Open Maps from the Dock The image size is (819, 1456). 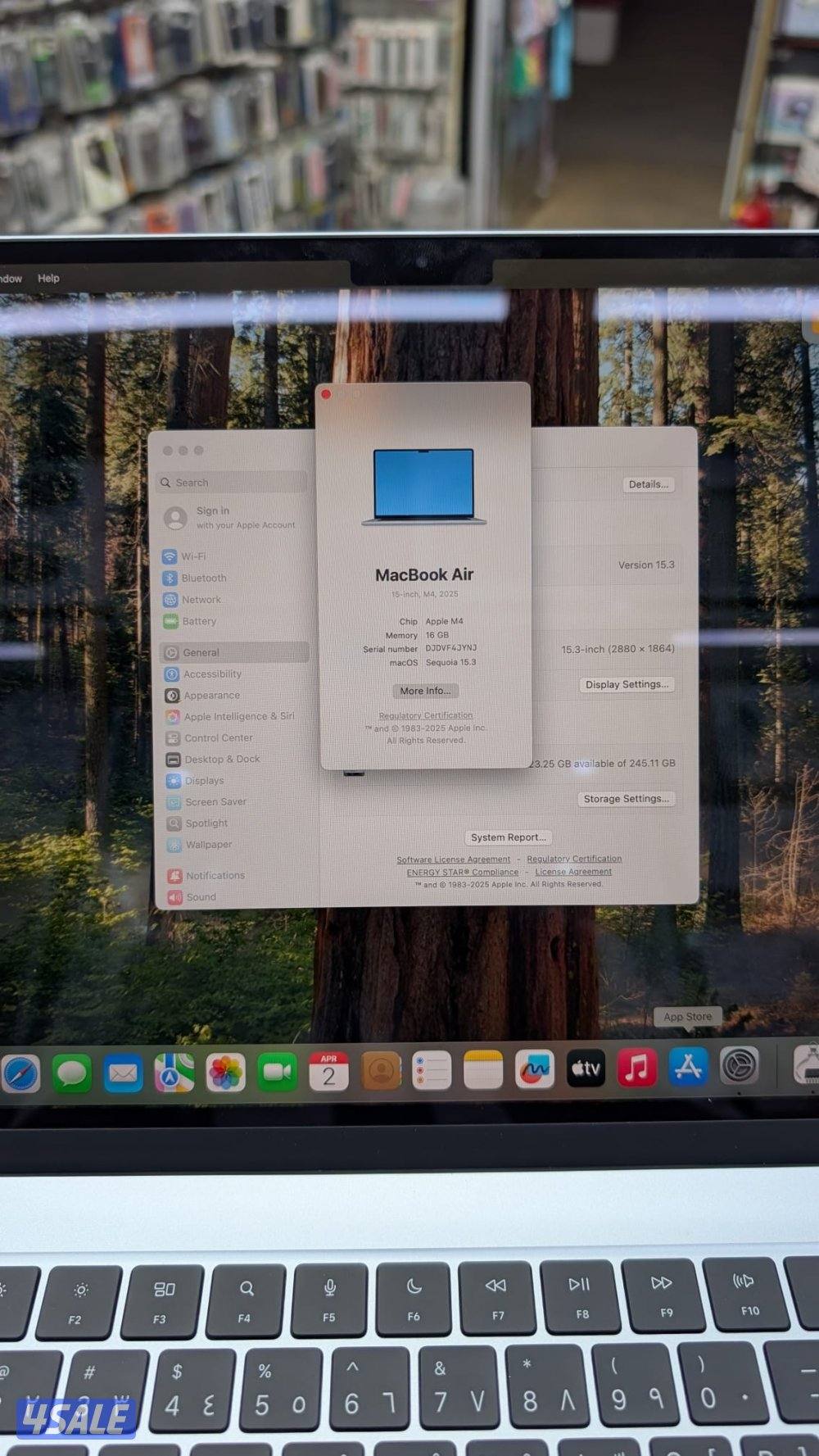pyautogui.click(x=174, y=1073)
